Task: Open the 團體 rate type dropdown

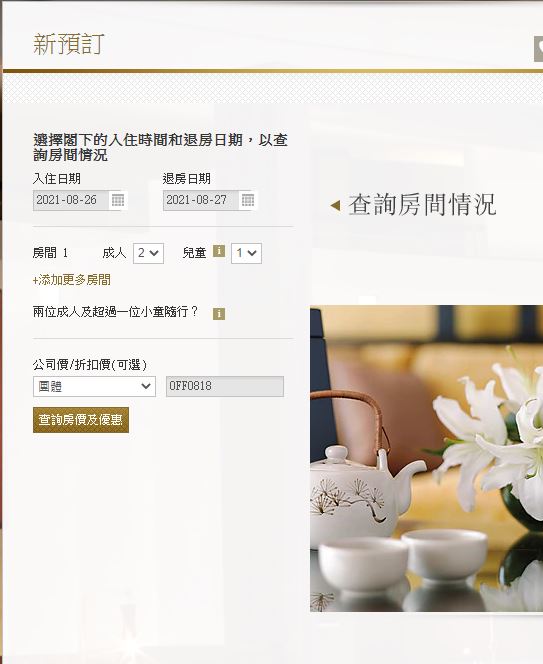Action: tap(94, 386)
